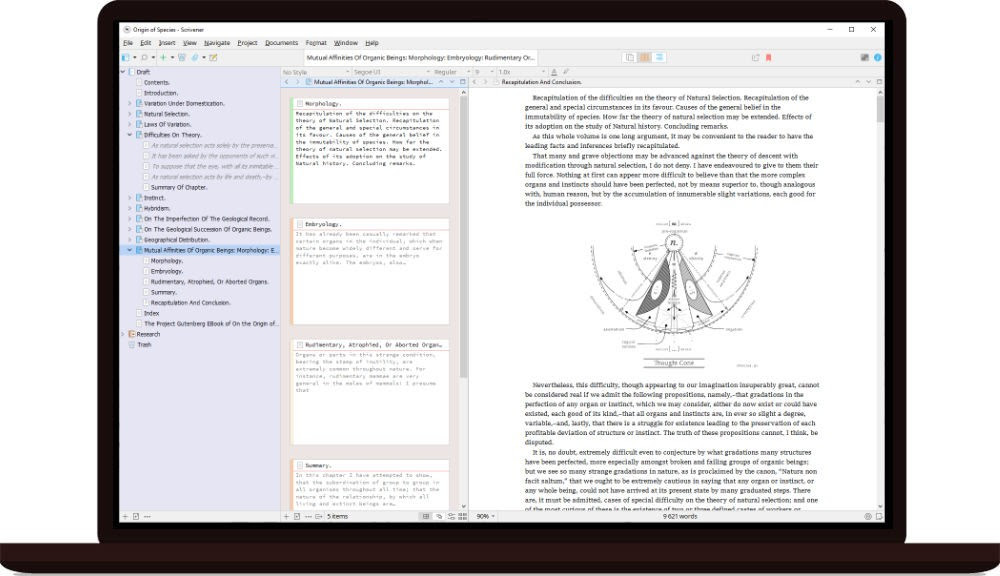Go back in right editor history

pyautogui.click(x=474, y=82)
